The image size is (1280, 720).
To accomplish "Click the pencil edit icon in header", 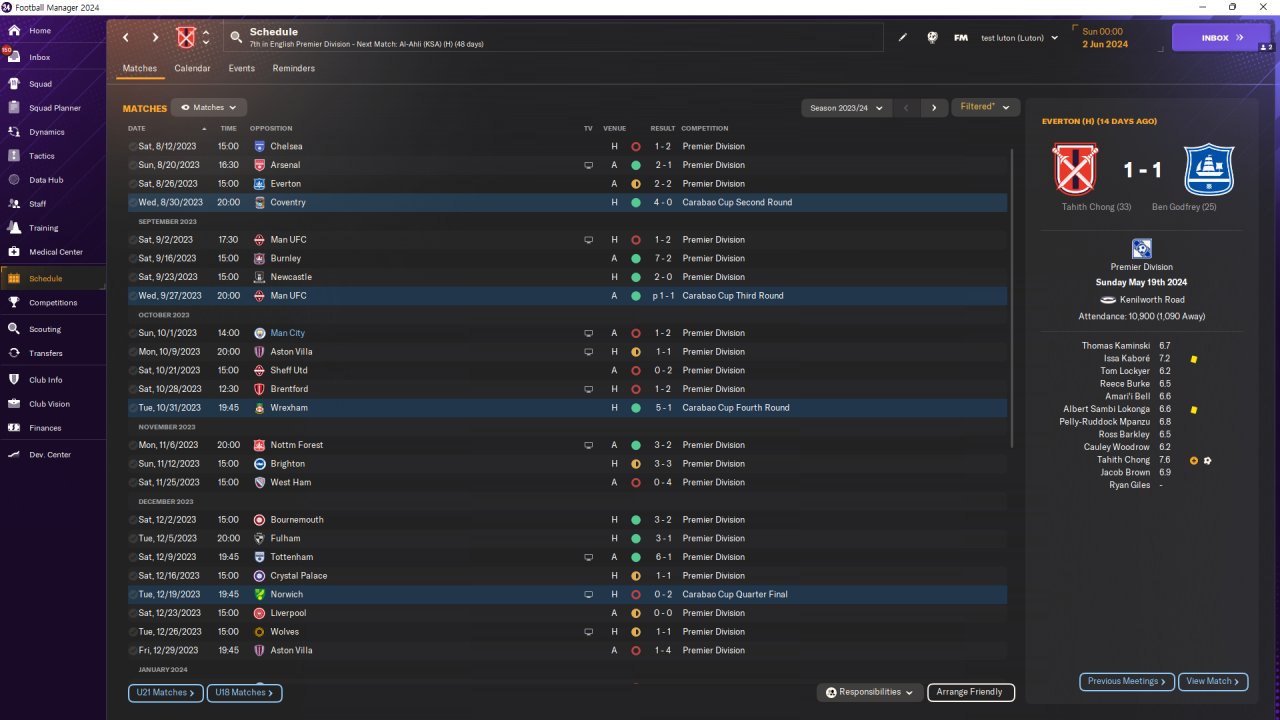I will [903, 38].
